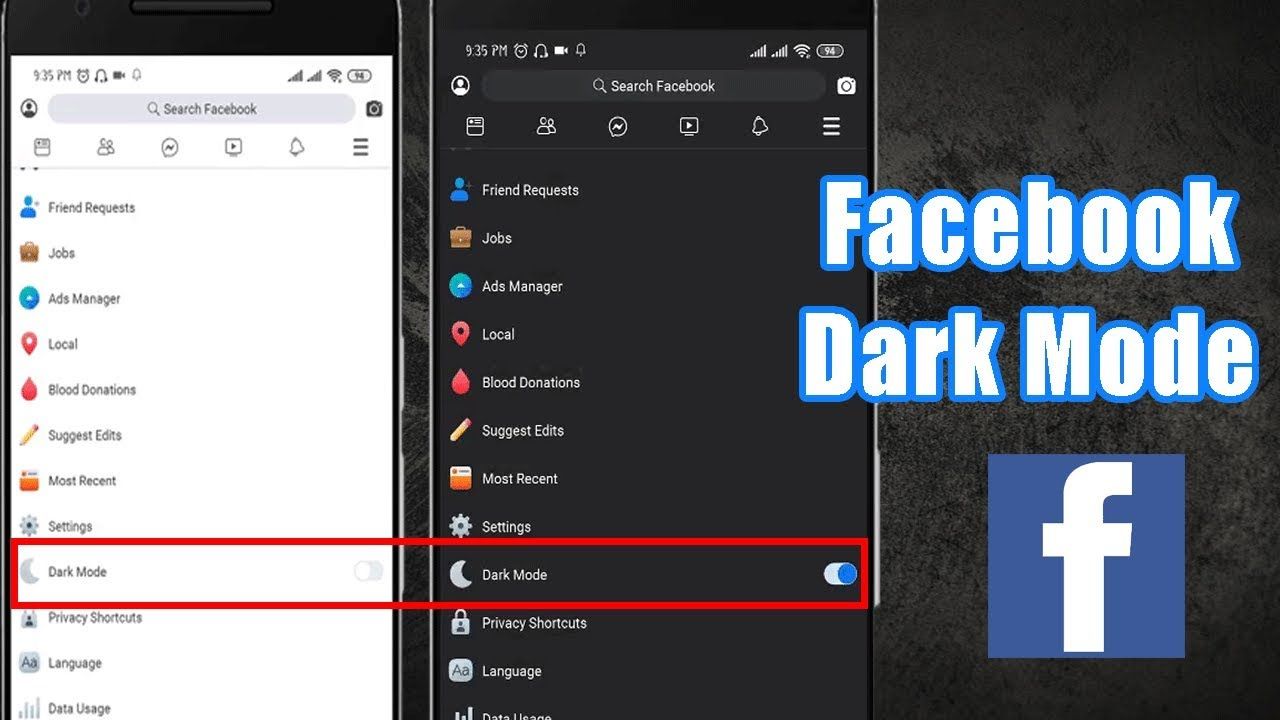This screenshot has height=720, width=1280.
Task: Open Friend Requests text on dark phone
Action: pos(530,190)
